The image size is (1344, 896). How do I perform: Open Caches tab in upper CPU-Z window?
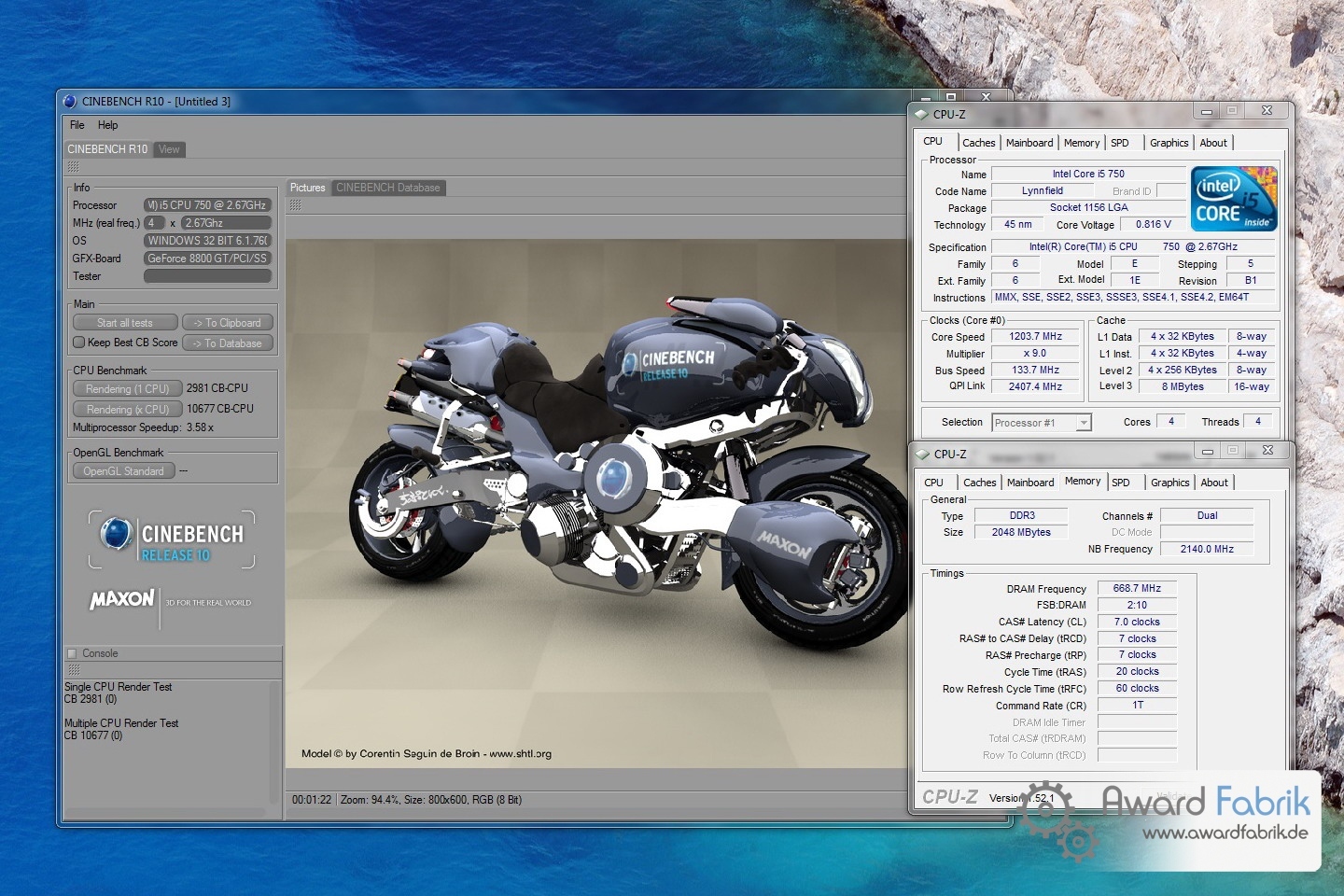[979, 143]
